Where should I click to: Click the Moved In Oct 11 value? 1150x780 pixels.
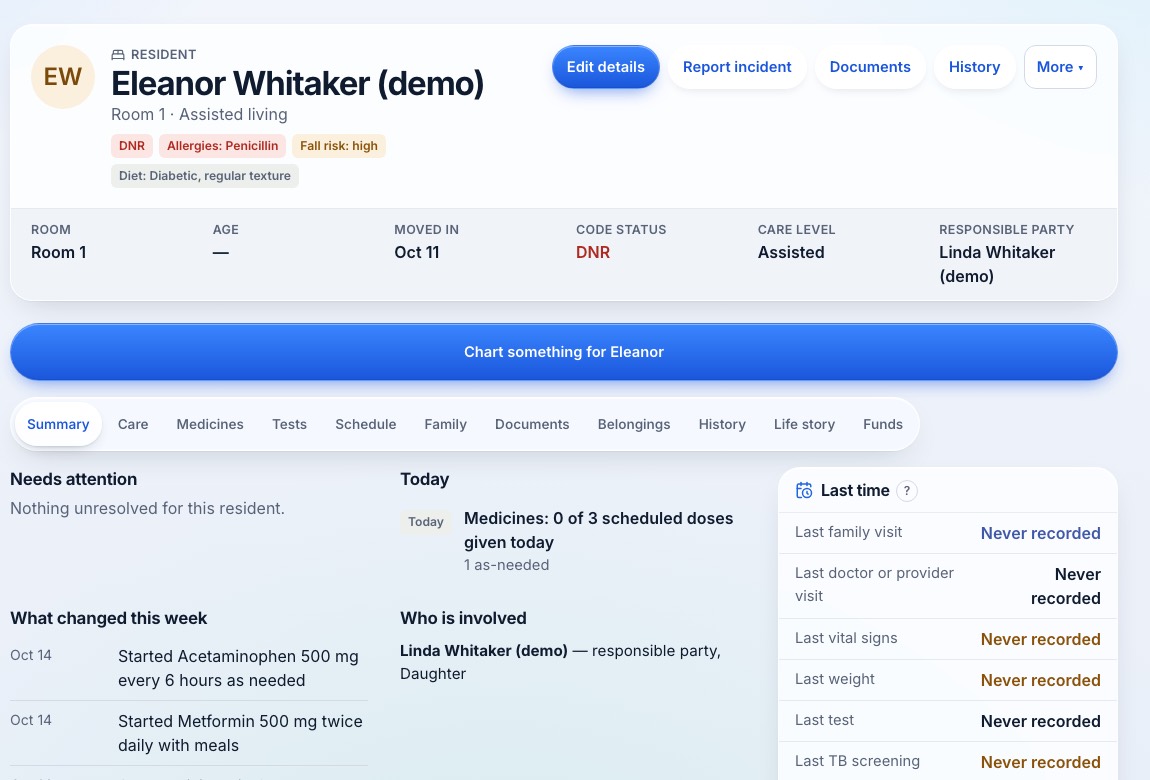417,252
